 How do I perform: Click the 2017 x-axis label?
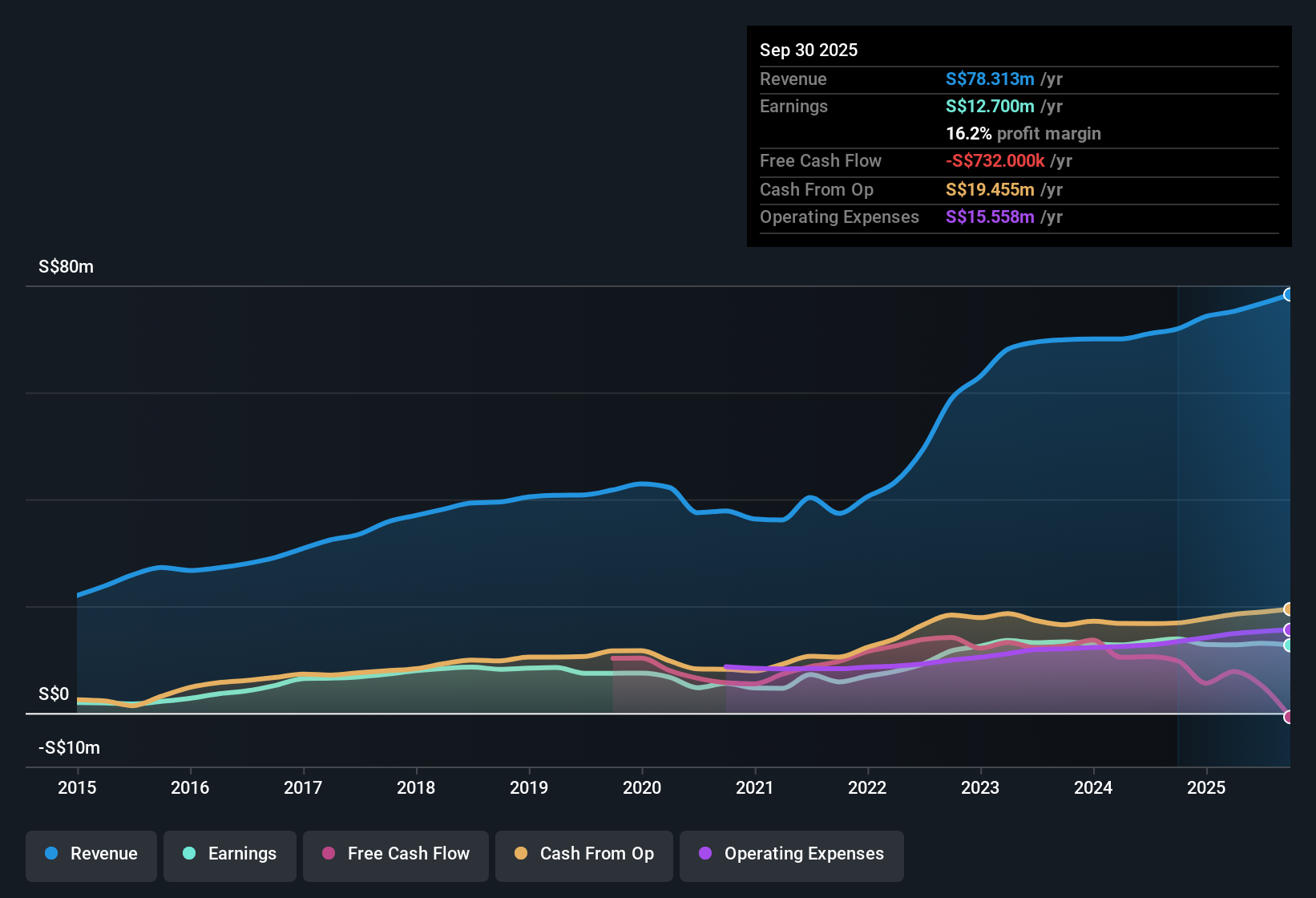[x=303, y=787]
